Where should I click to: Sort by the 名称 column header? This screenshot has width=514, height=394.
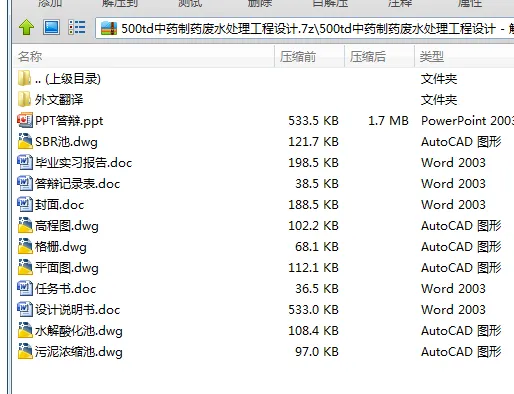tap(143, 57)
